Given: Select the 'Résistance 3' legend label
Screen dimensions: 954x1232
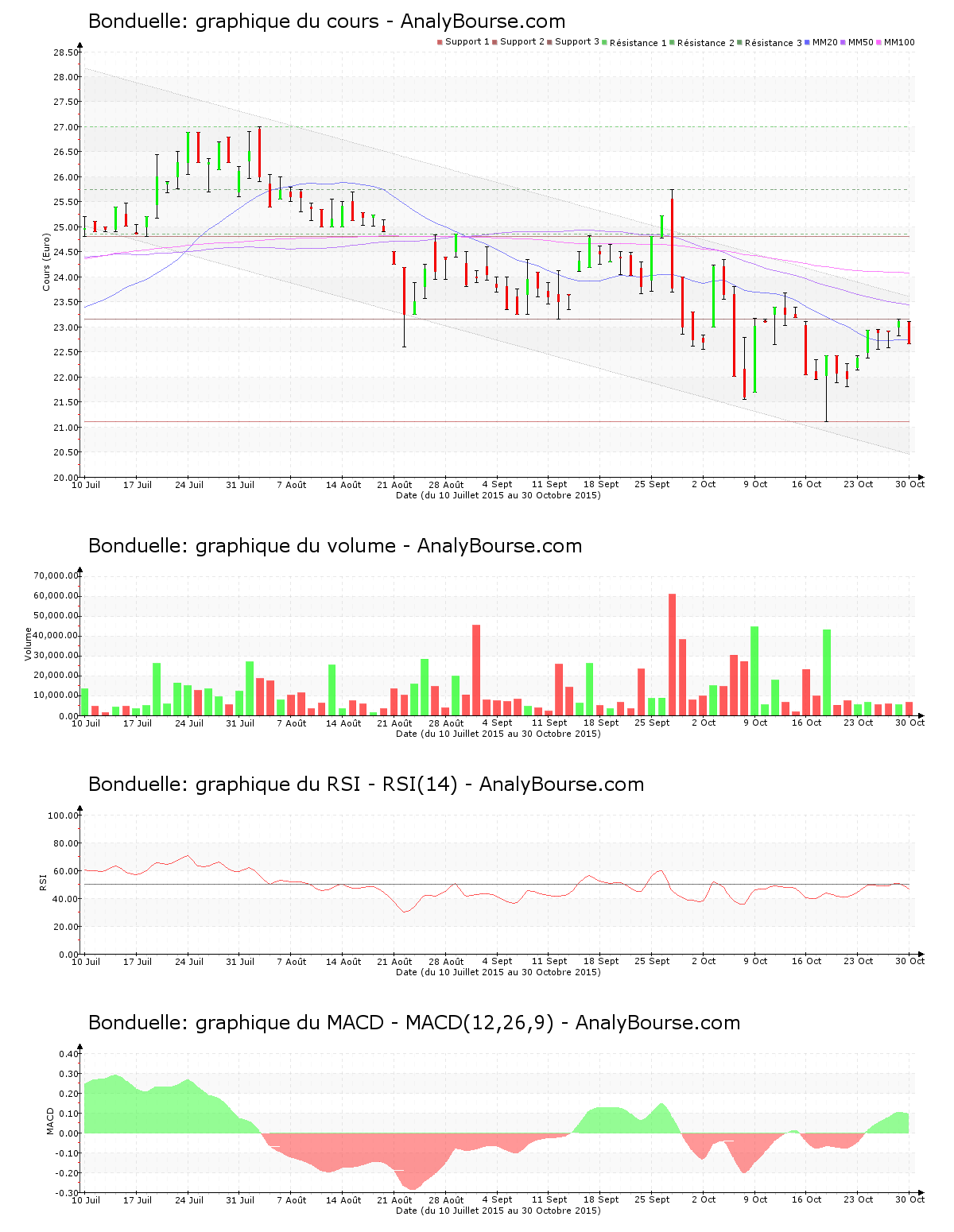Looking at the screenshot, I should (774, 43).
